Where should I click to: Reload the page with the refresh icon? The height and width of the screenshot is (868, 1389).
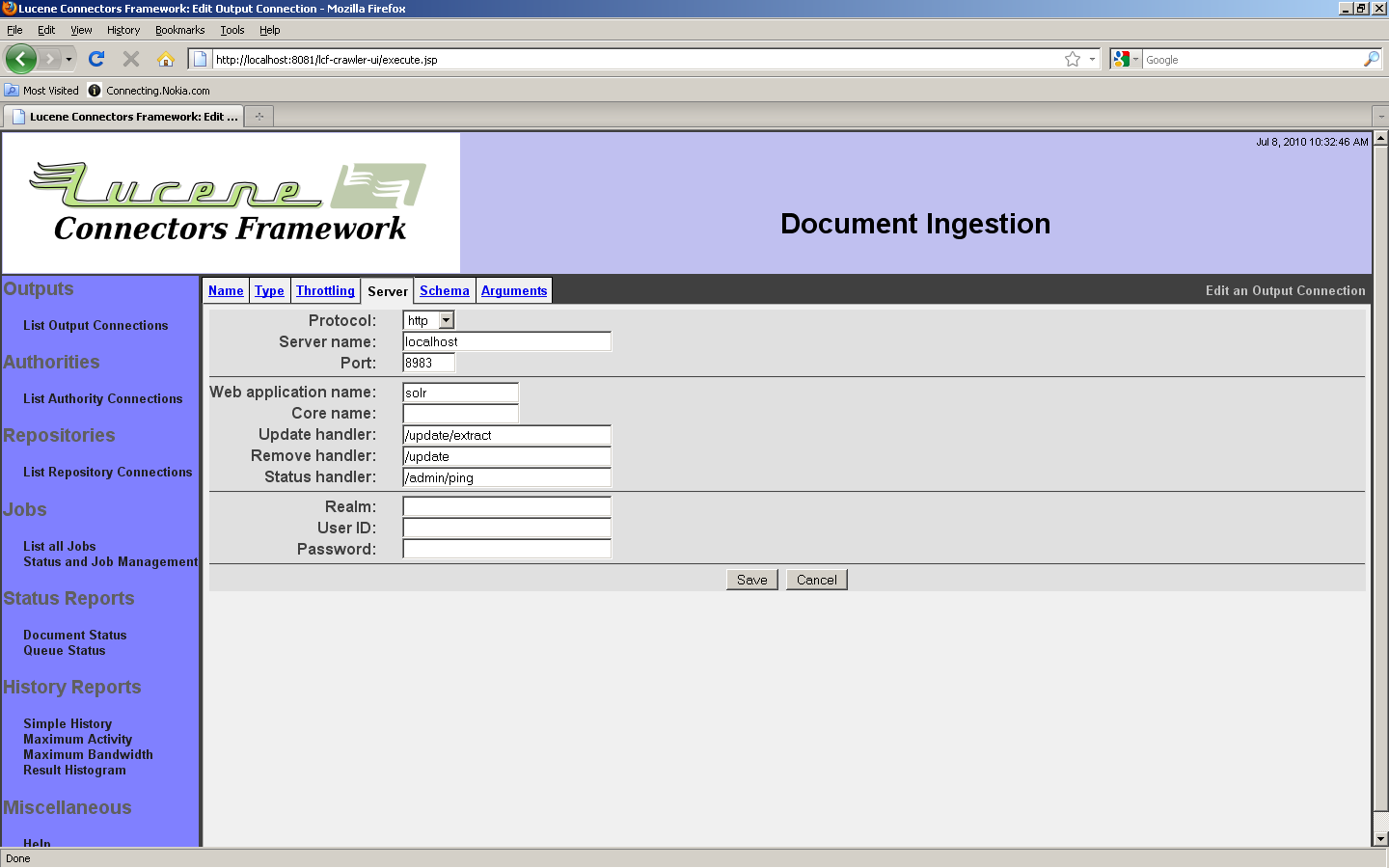pyautogui.click(x=96, y=59)
